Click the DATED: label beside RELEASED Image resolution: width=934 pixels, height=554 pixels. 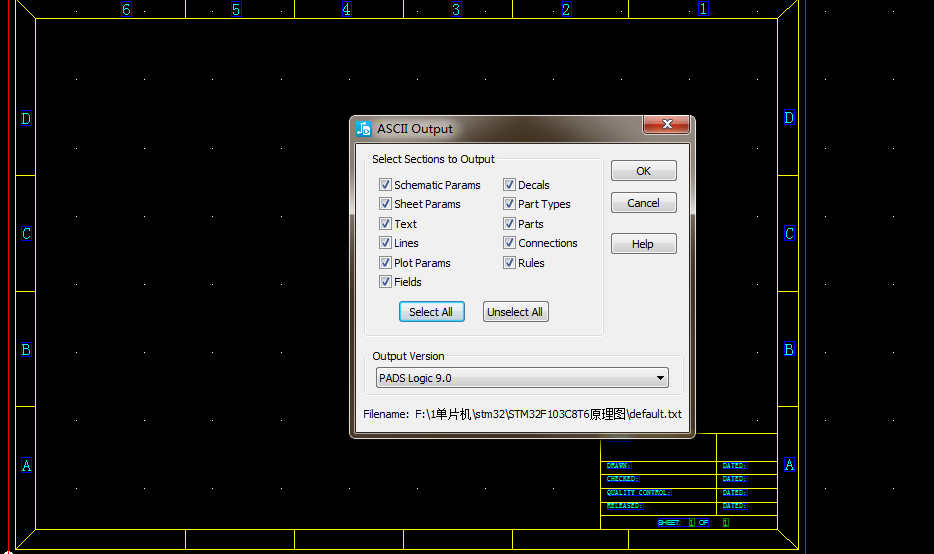click(734, 506)
